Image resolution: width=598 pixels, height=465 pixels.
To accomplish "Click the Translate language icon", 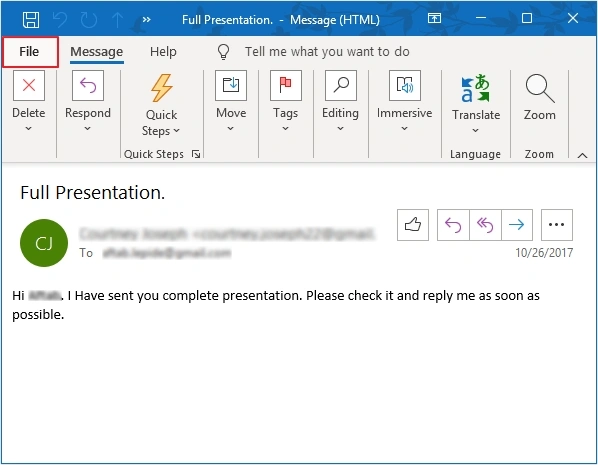I will pyautogui.click(x=476, y=88).
